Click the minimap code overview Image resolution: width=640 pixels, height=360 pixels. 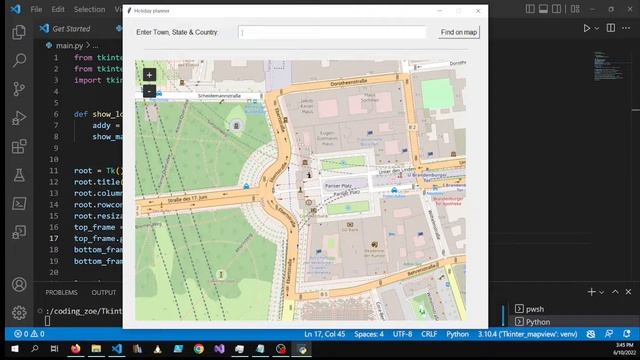coord(608,65)
